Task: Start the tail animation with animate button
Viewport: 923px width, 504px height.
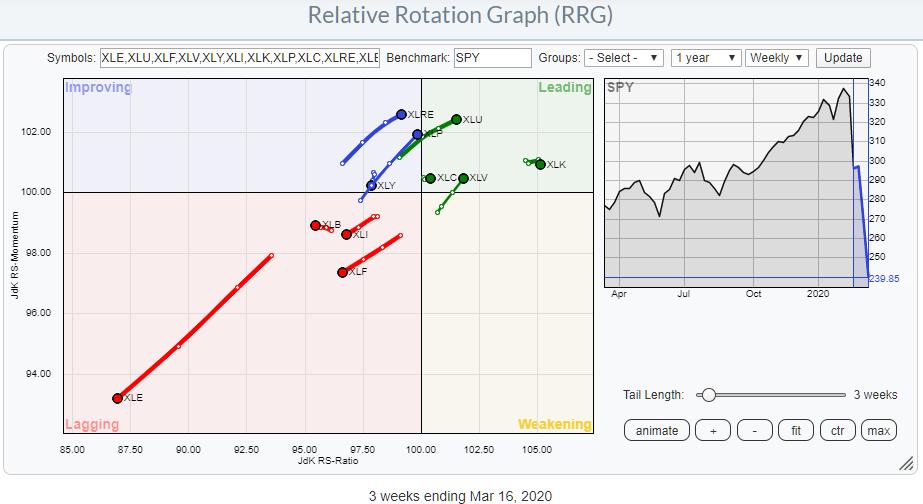Action: point(657,431)
